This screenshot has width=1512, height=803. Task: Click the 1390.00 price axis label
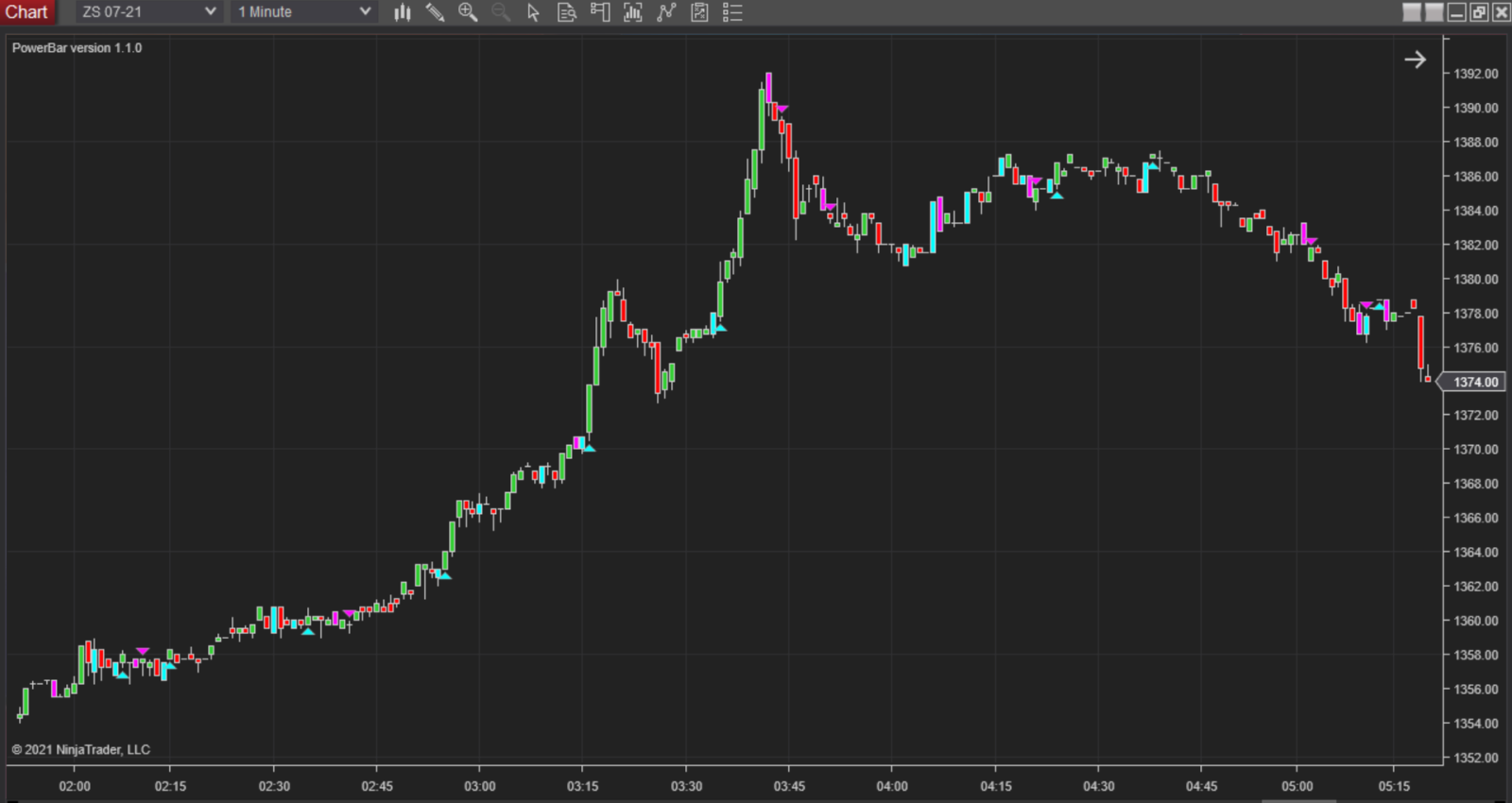coord(1475,108)
